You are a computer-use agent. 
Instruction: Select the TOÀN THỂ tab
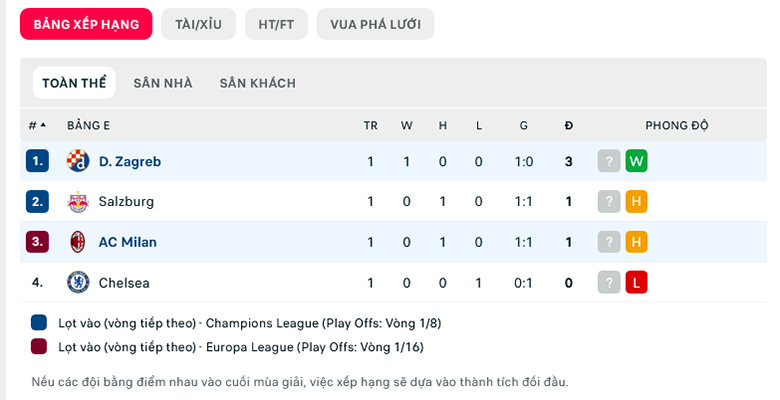[74, 83]
